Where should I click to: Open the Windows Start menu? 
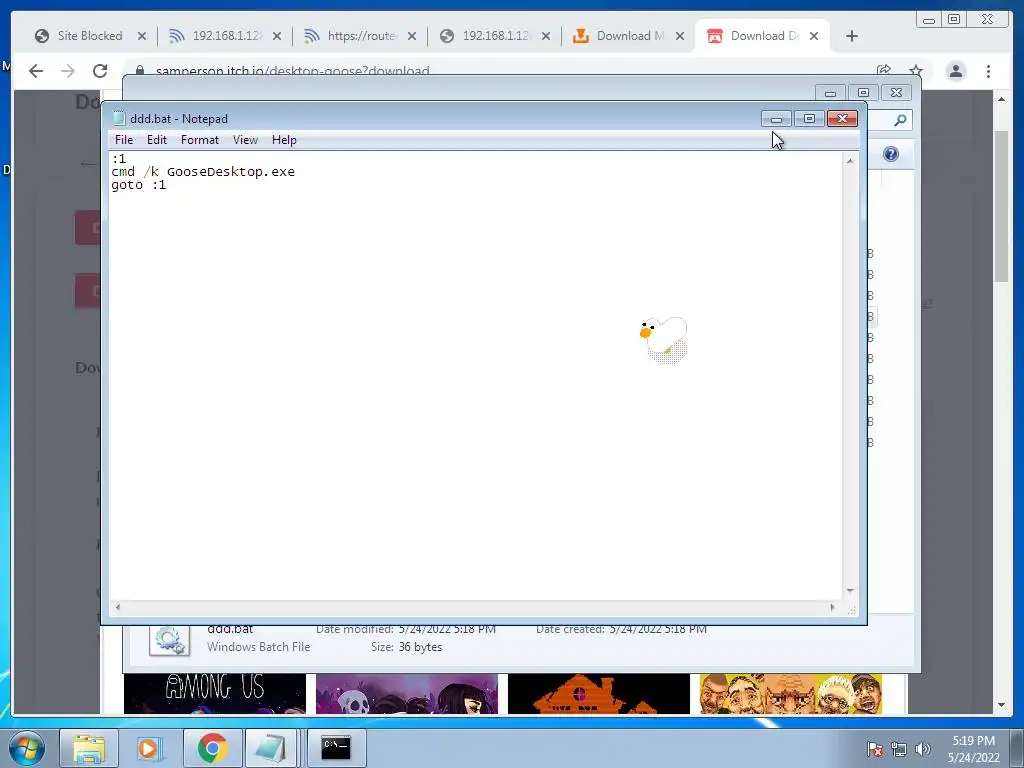(x=27, y=748)
